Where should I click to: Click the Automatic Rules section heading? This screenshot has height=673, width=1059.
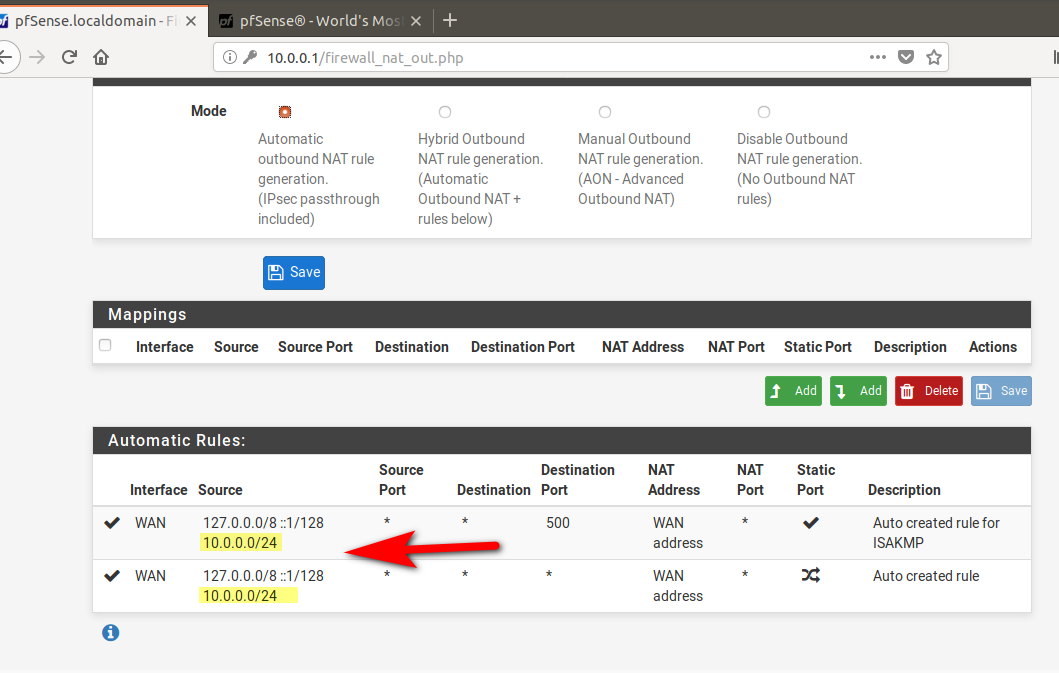(177, 441)
